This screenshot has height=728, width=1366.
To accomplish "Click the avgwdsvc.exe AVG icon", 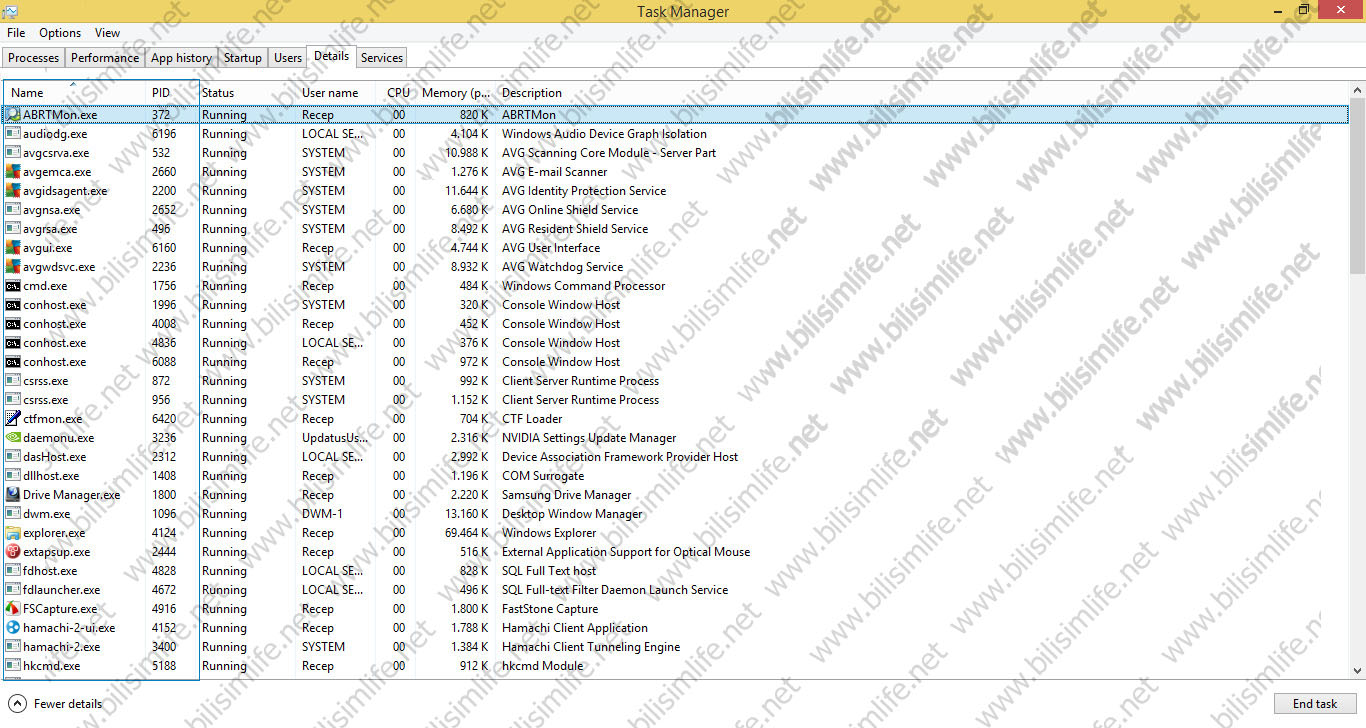I will click(13, 267).
